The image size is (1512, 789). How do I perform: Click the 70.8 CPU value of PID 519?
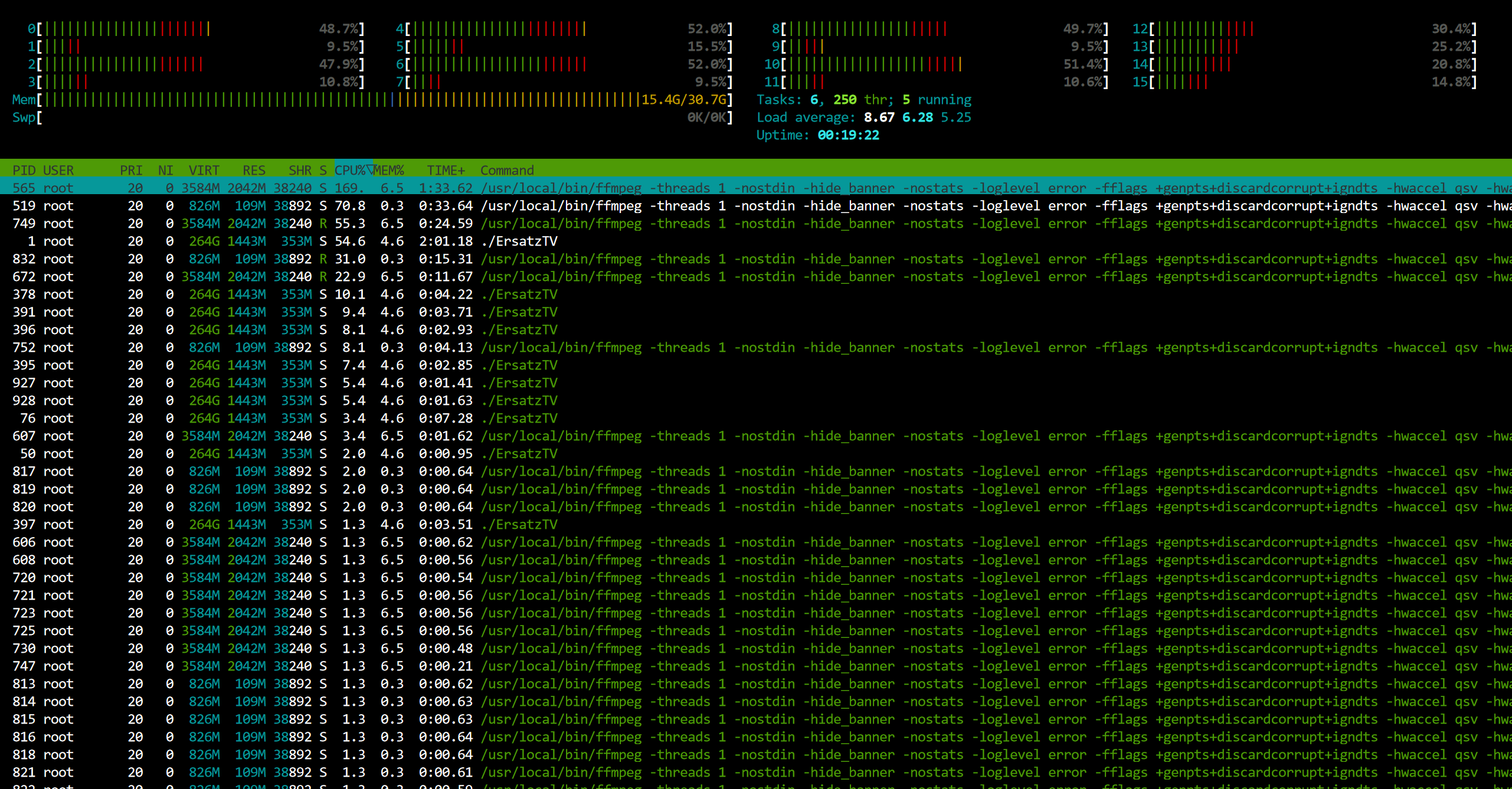tap(350, 206)
